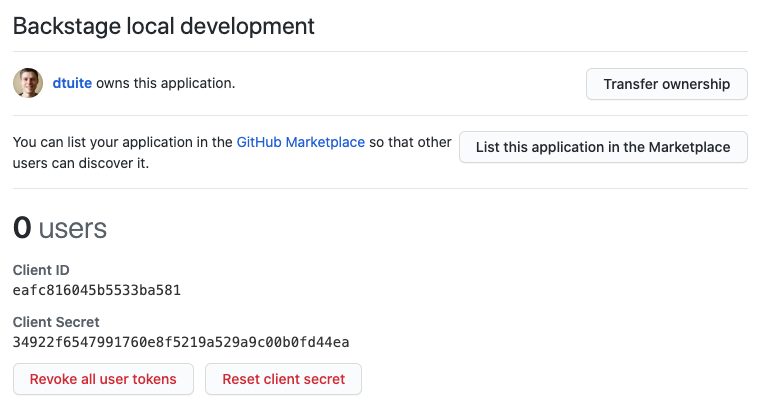This screenshot has width=783, height=412.
Task: Click the Backstage local development heading
Action: (164, 26)
